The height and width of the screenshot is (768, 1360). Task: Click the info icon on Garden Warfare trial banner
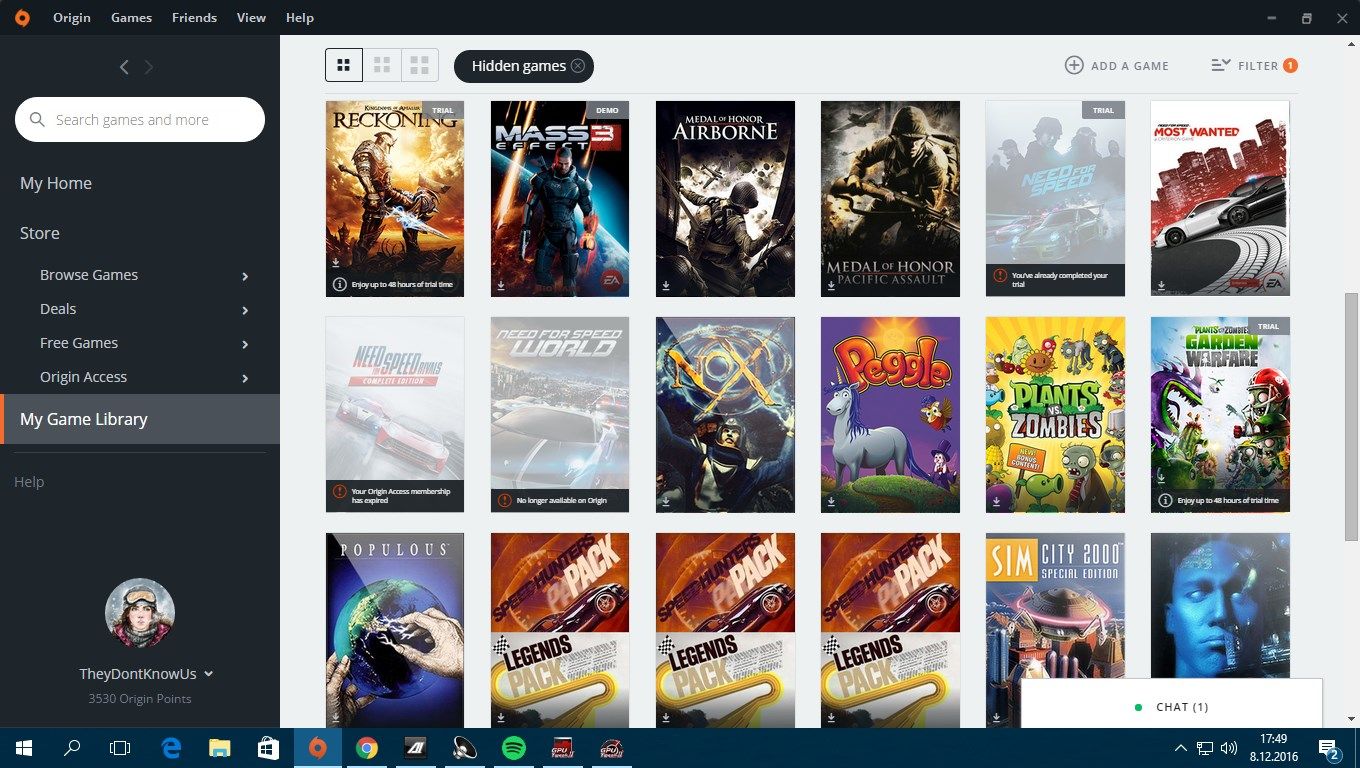[1165, 500]
